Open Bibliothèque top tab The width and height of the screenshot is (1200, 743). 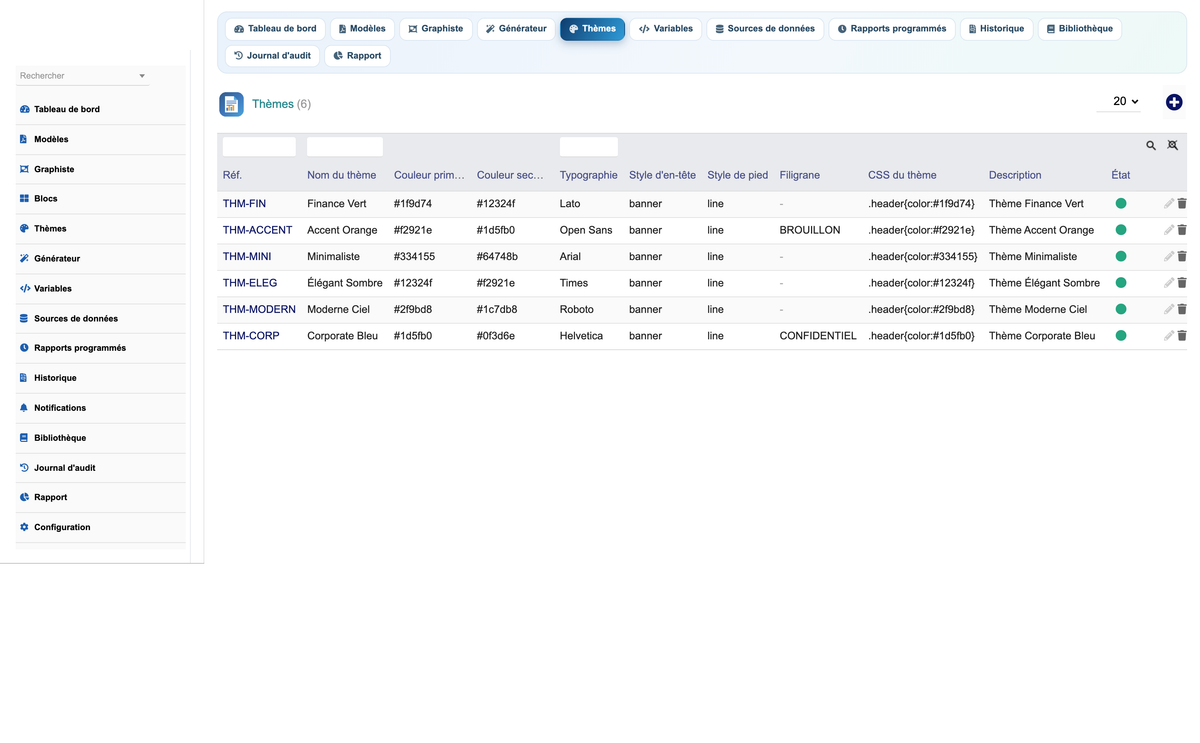[x=1080, y=29]
